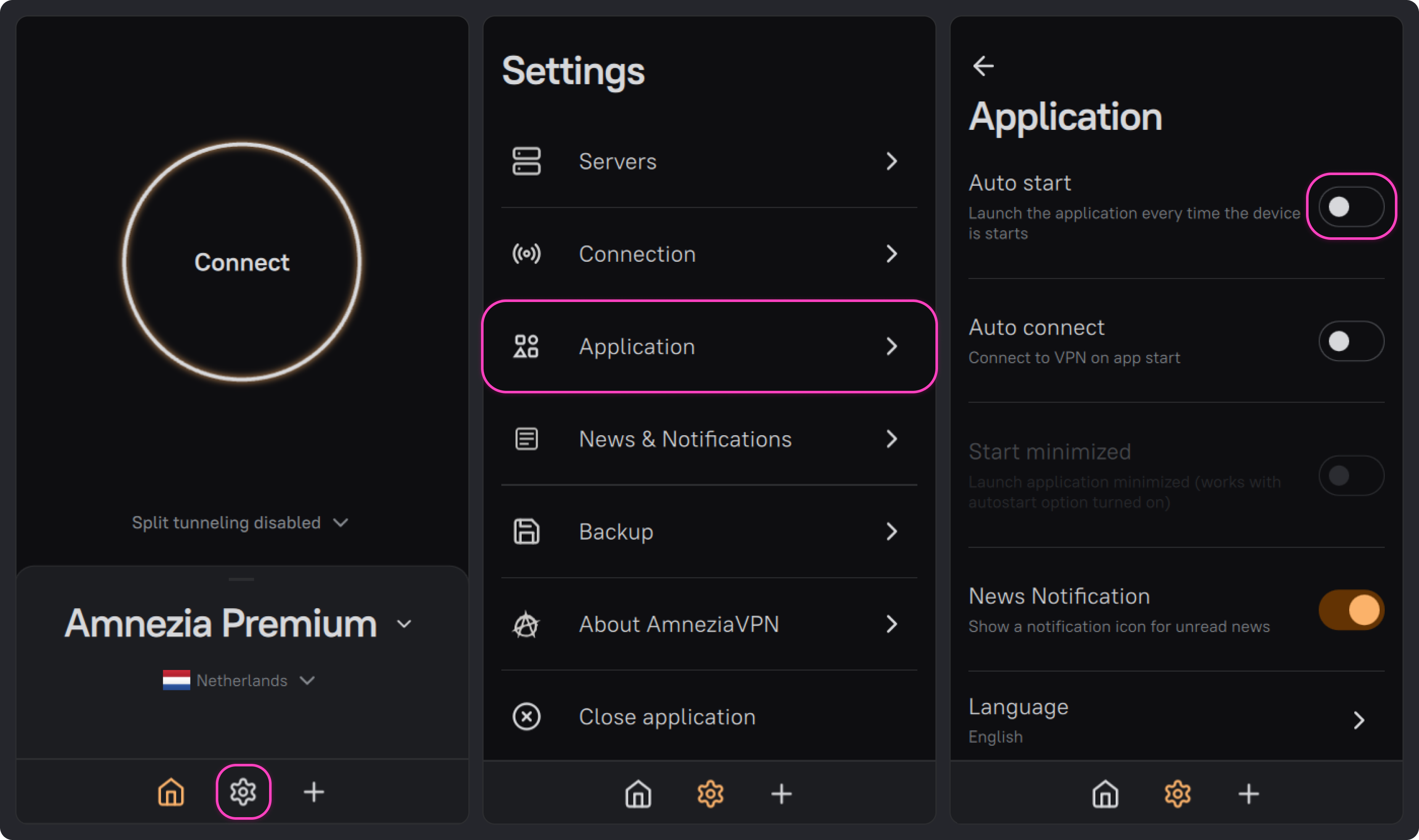Open the Language setting label
Viewport: 1419px width, 840px height.
coord(1018,707)
